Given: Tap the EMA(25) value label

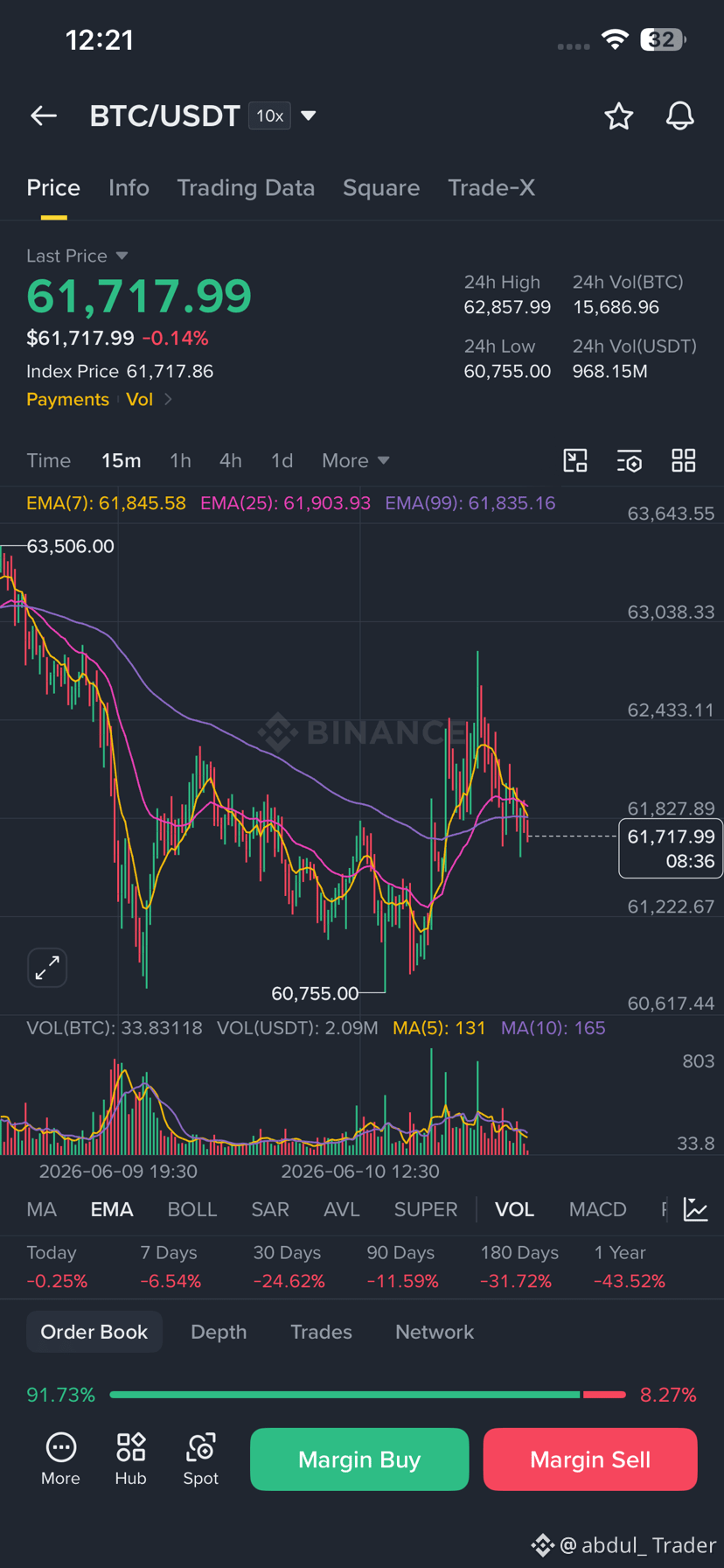Looking at the screenshot, I should pyautogui.click(x=285, y=503).
